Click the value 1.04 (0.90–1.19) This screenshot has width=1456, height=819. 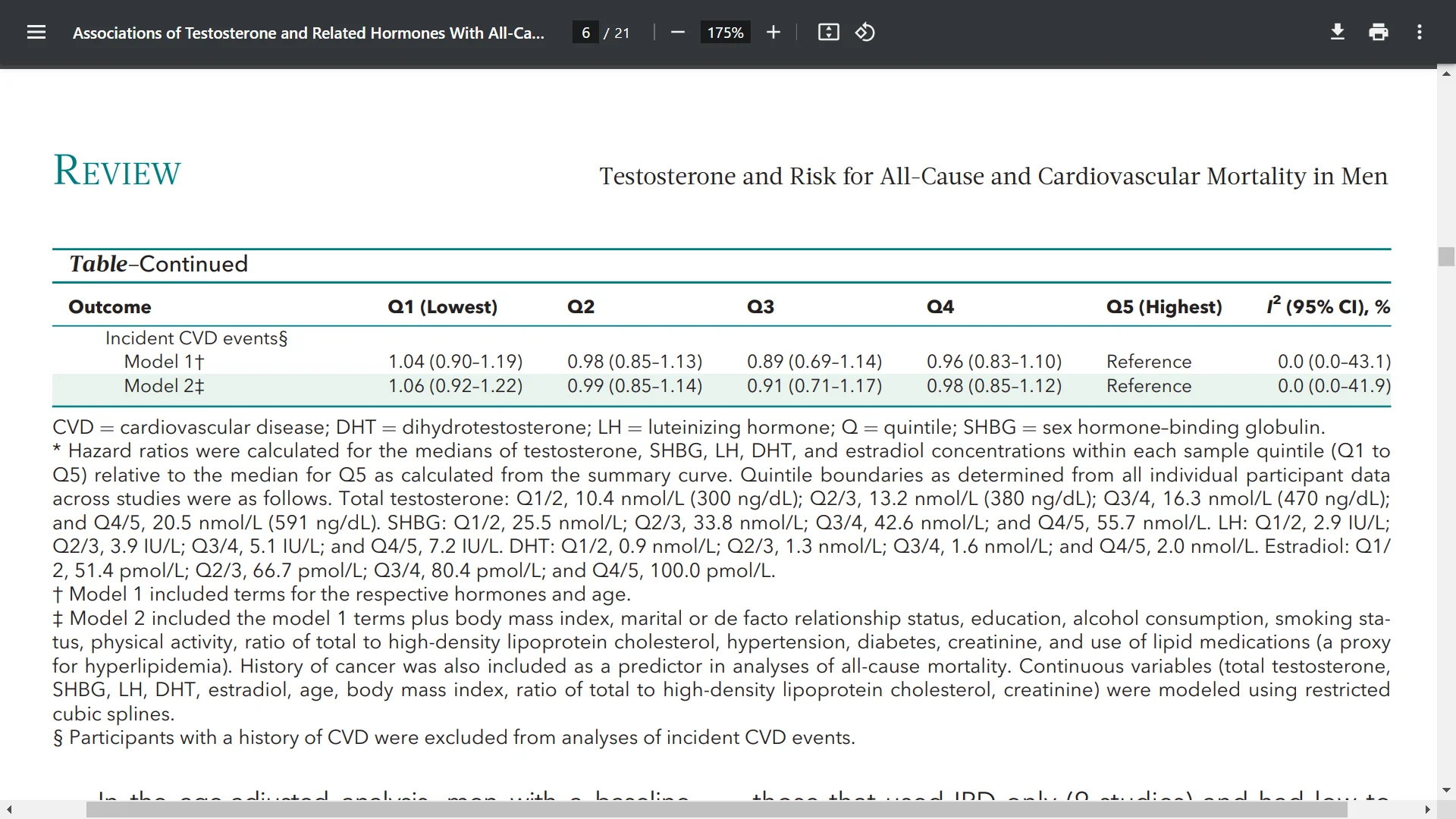pos(455,362)
